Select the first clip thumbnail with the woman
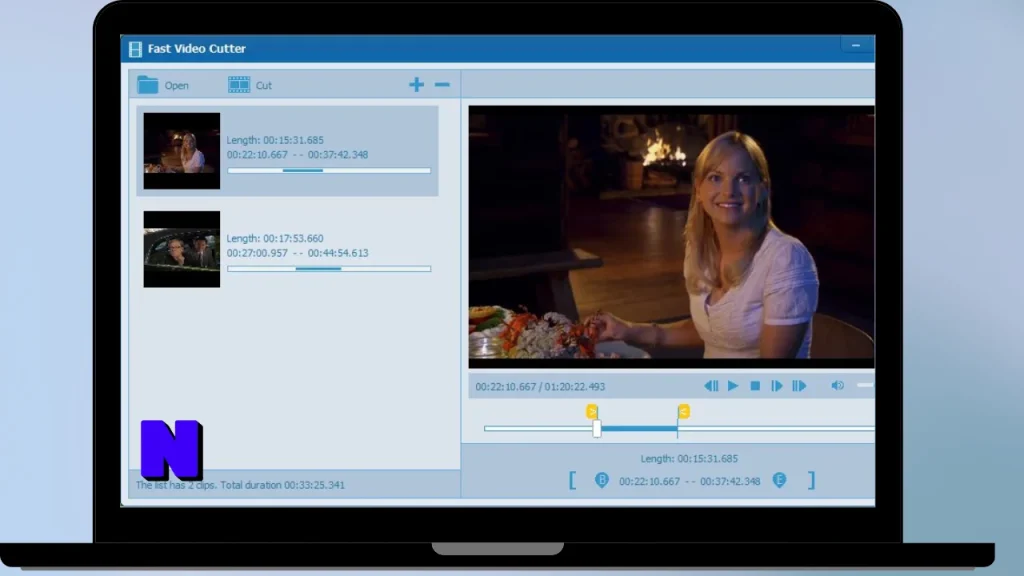This screenshot has height=576, width=1024. click(x=182, y=151)
